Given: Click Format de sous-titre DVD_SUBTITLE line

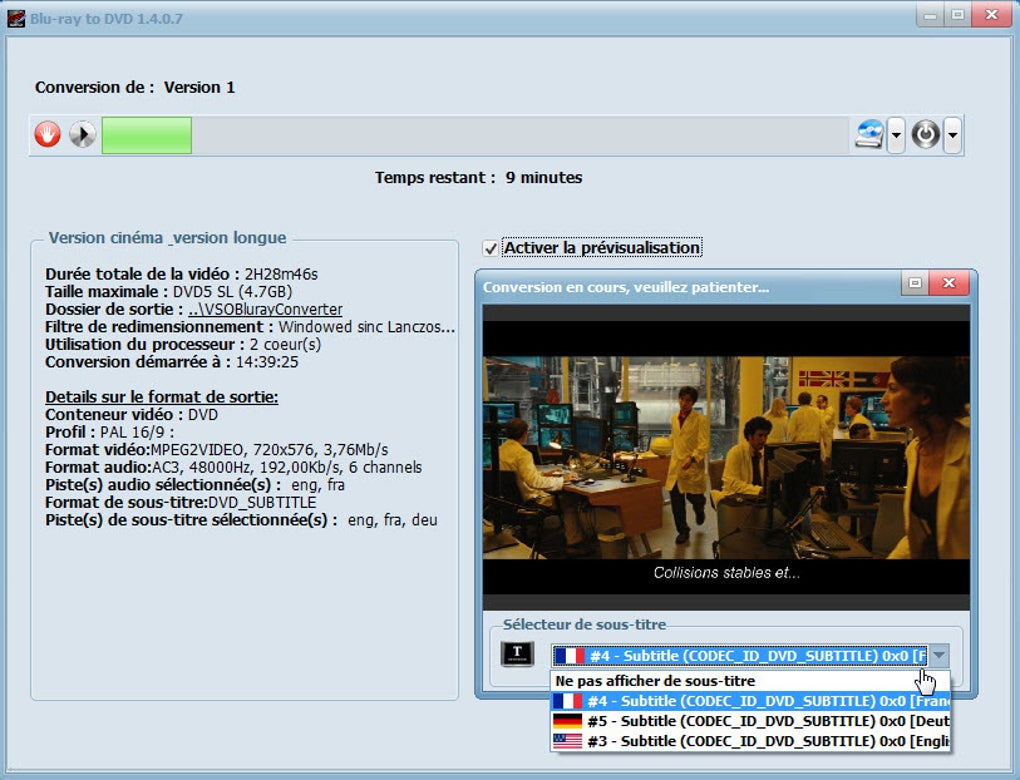Looking at the screenshot, I should point(181,503).
